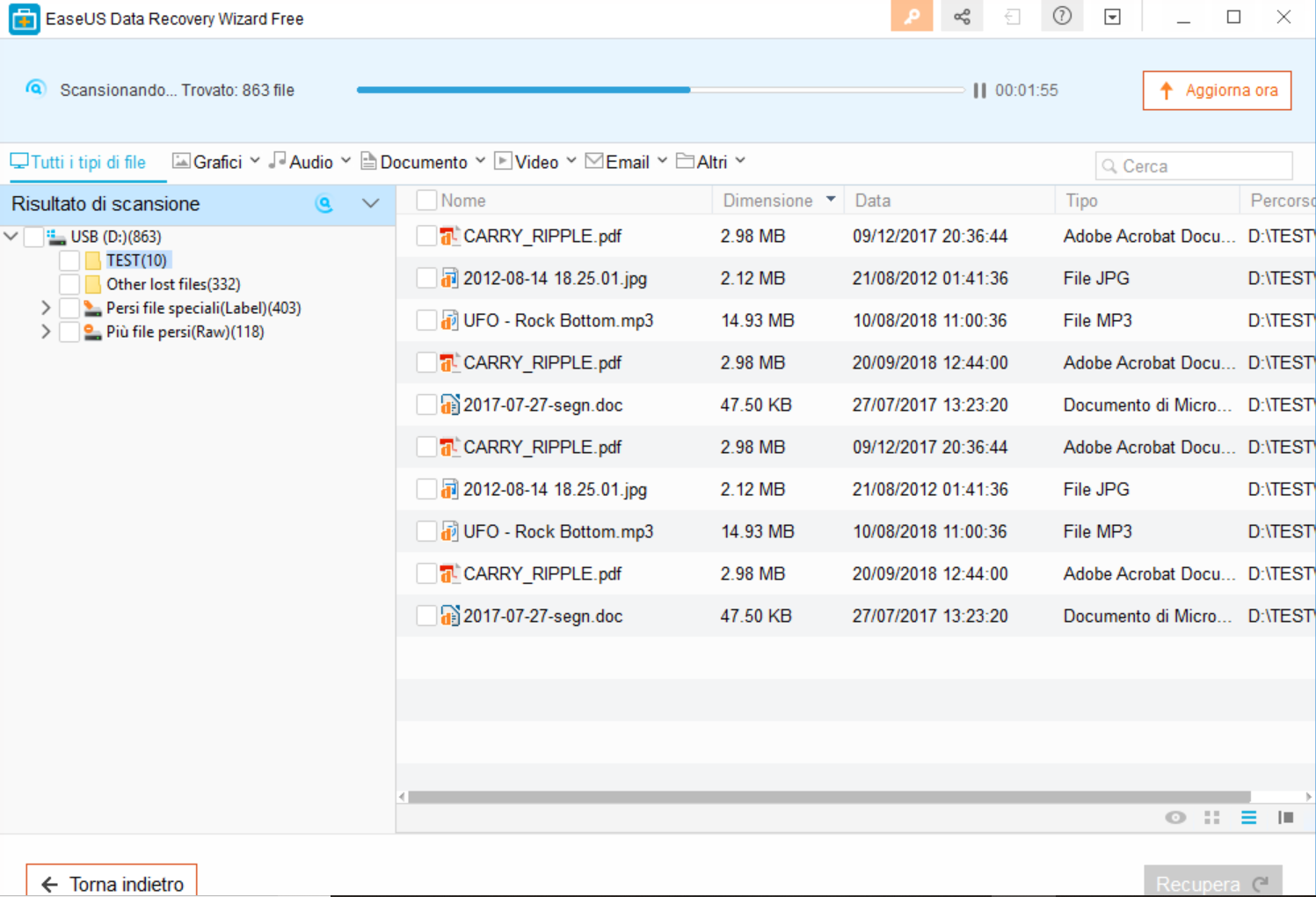Click the left arrow of horizontal scrollbar

(x=402, y=797)
